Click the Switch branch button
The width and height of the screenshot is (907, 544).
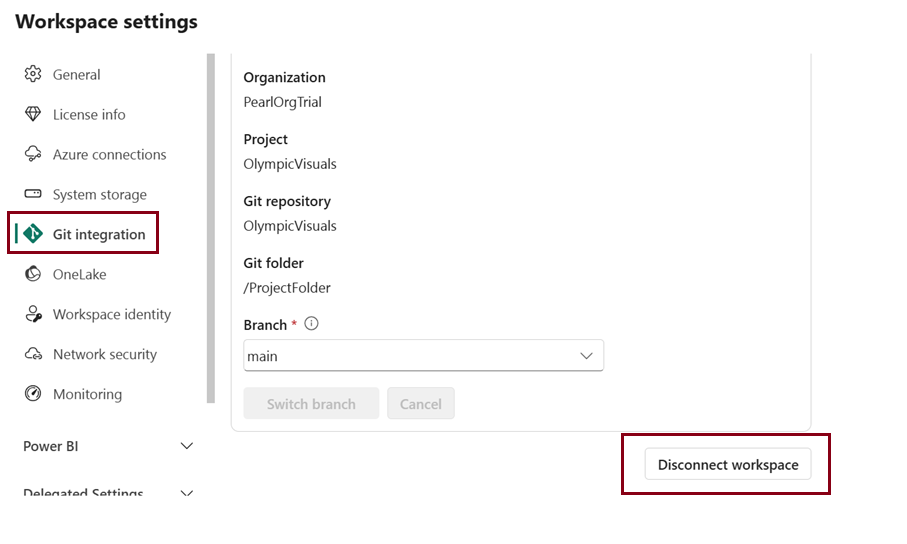pos(311,404)
